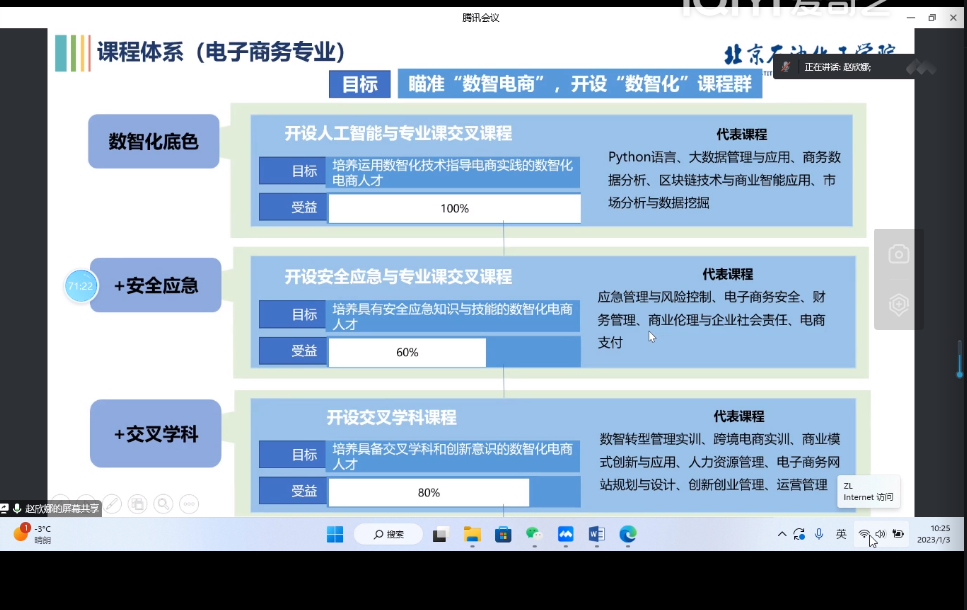Open Microsoft Word from the taskbar
Image resolution: width=967 pixels, height=610 pixels.
(596, 534)
